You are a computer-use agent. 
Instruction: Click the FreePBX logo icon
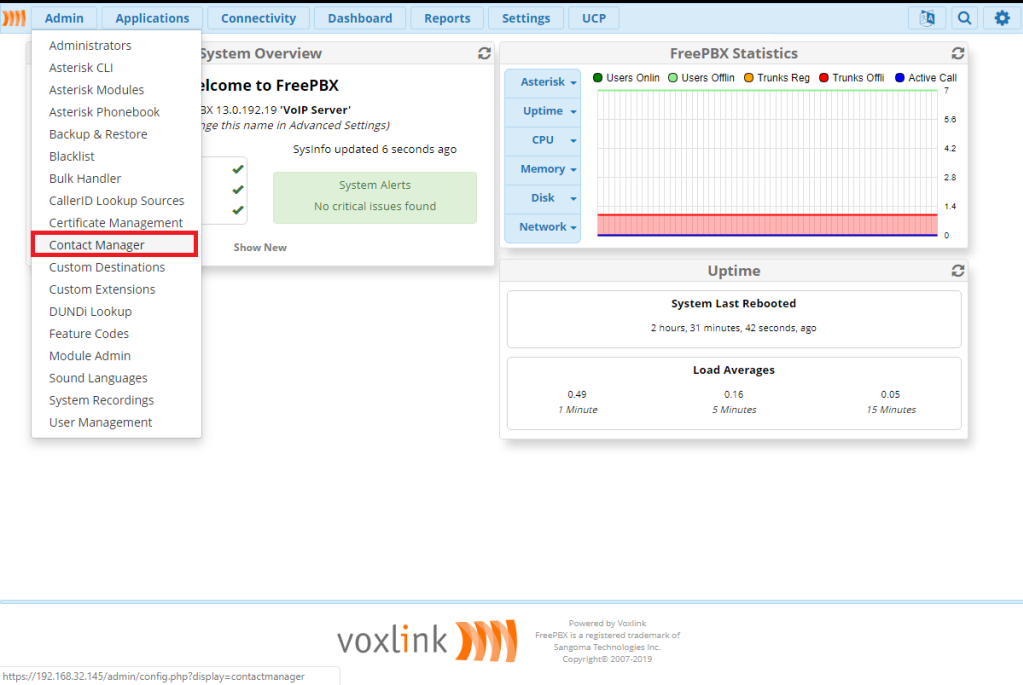pyautogui.click(x=14, y=18)
